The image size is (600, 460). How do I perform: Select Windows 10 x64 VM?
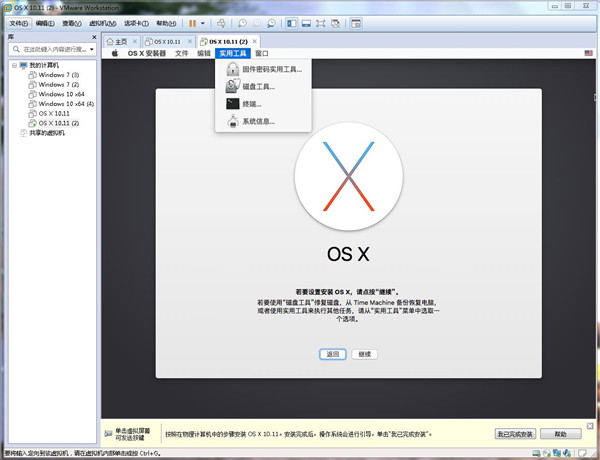tap(57, 94)
